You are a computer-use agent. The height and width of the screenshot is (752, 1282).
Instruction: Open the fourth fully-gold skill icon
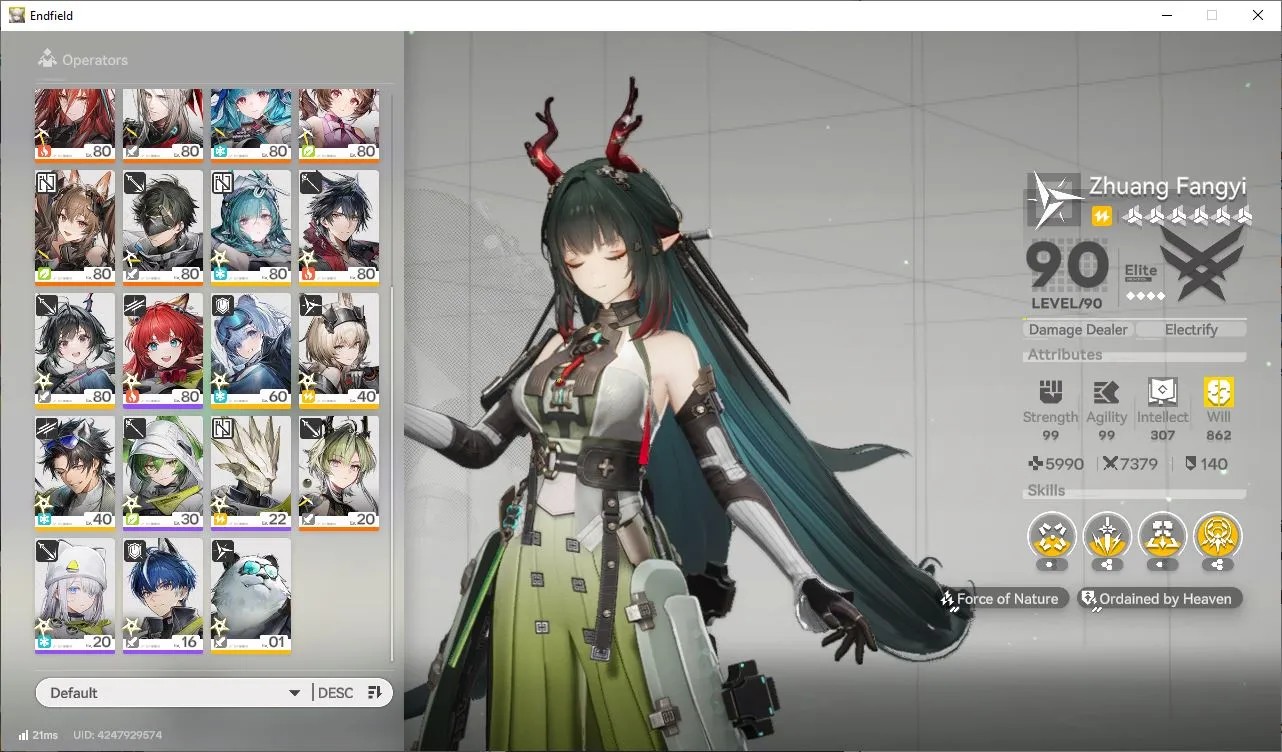click(1218, 537)
